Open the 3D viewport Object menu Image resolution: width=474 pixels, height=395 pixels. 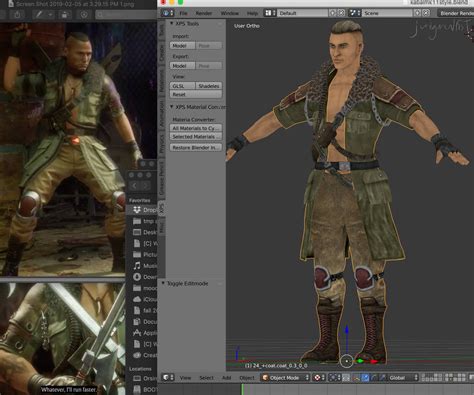pos(247,378)
